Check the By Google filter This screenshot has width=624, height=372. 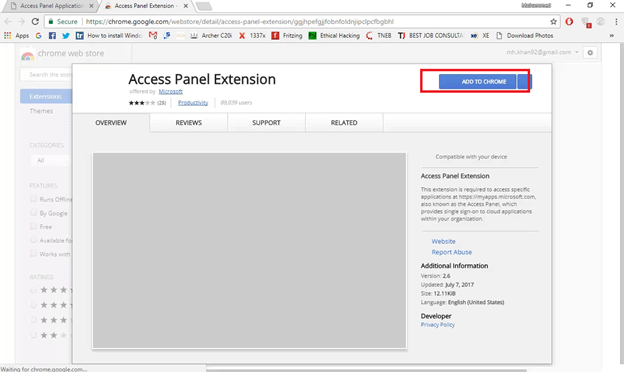[33, 213]
